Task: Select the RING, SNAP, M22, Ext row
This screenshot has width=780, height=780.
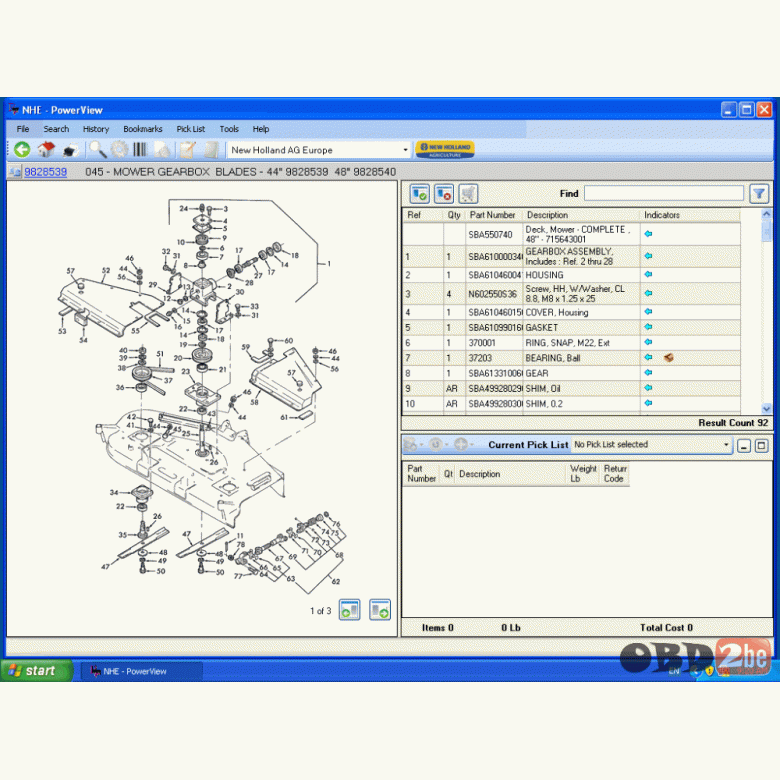Action: pos(571,343)
